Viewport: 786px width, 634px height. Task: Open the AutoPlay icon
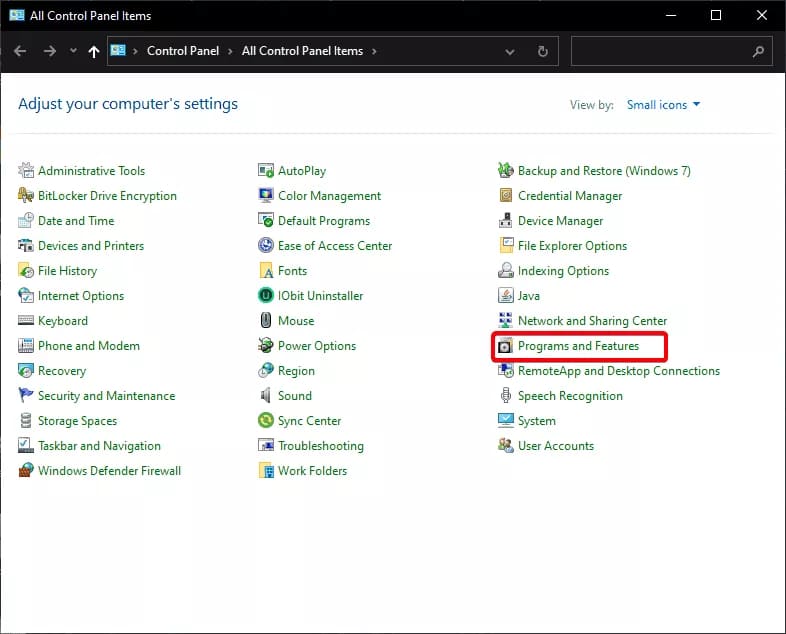(x=266, y=170)
